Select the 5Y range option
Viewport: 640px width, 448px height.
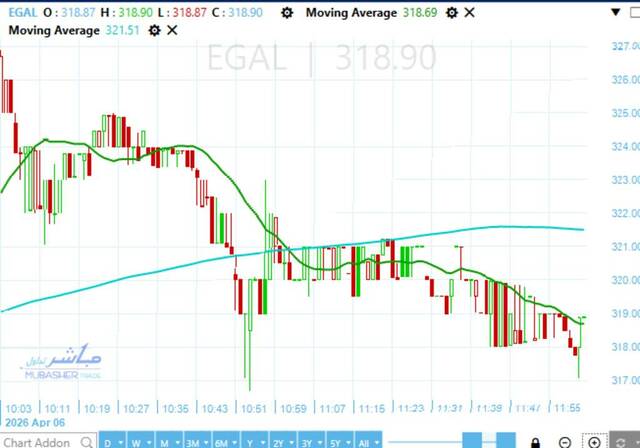(341, 441)
